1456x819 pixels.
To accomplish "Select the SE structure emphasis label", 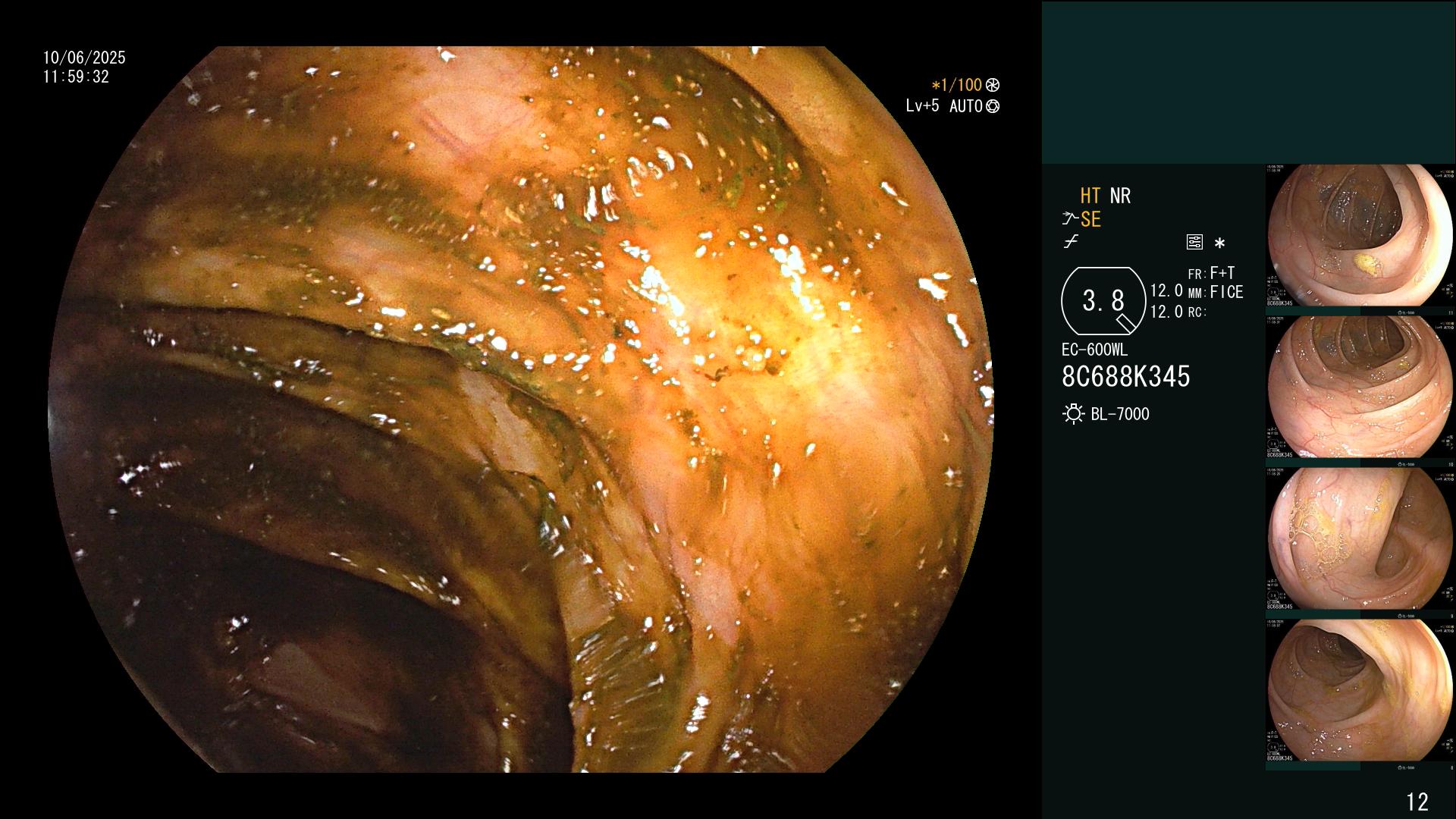I will [x=1090, y=220].
